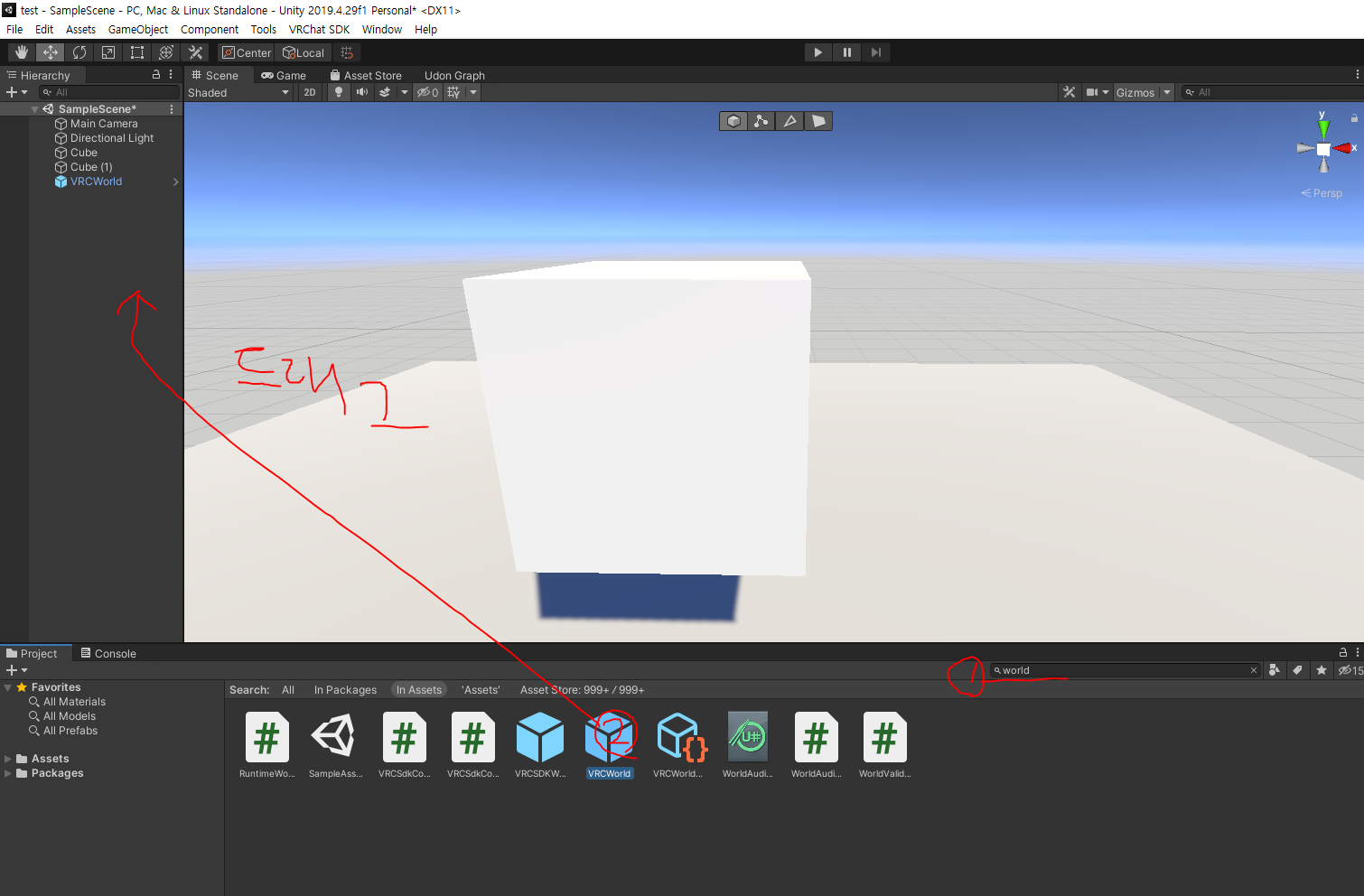
Task: Lock the Project panel
Action: click(x=1343, y=652)
